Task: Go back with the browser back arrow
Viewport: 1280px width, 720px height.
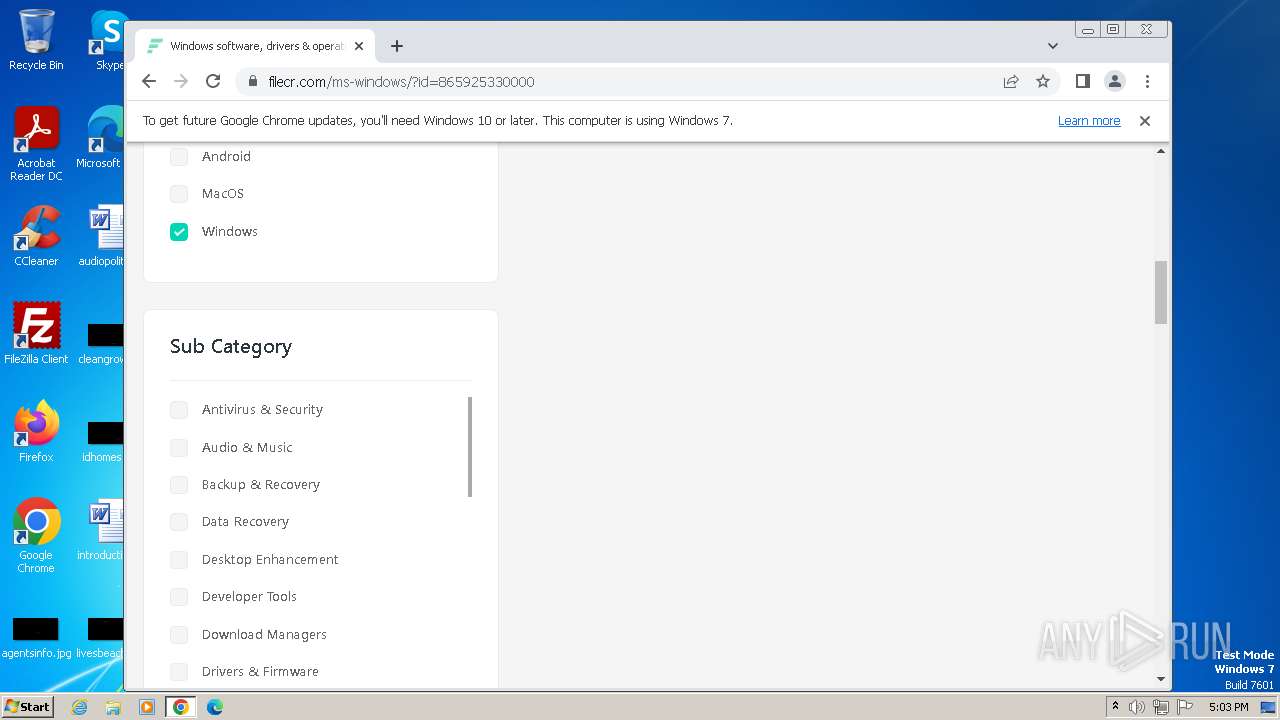Action: pyautogui.click(x=149, y=82)
